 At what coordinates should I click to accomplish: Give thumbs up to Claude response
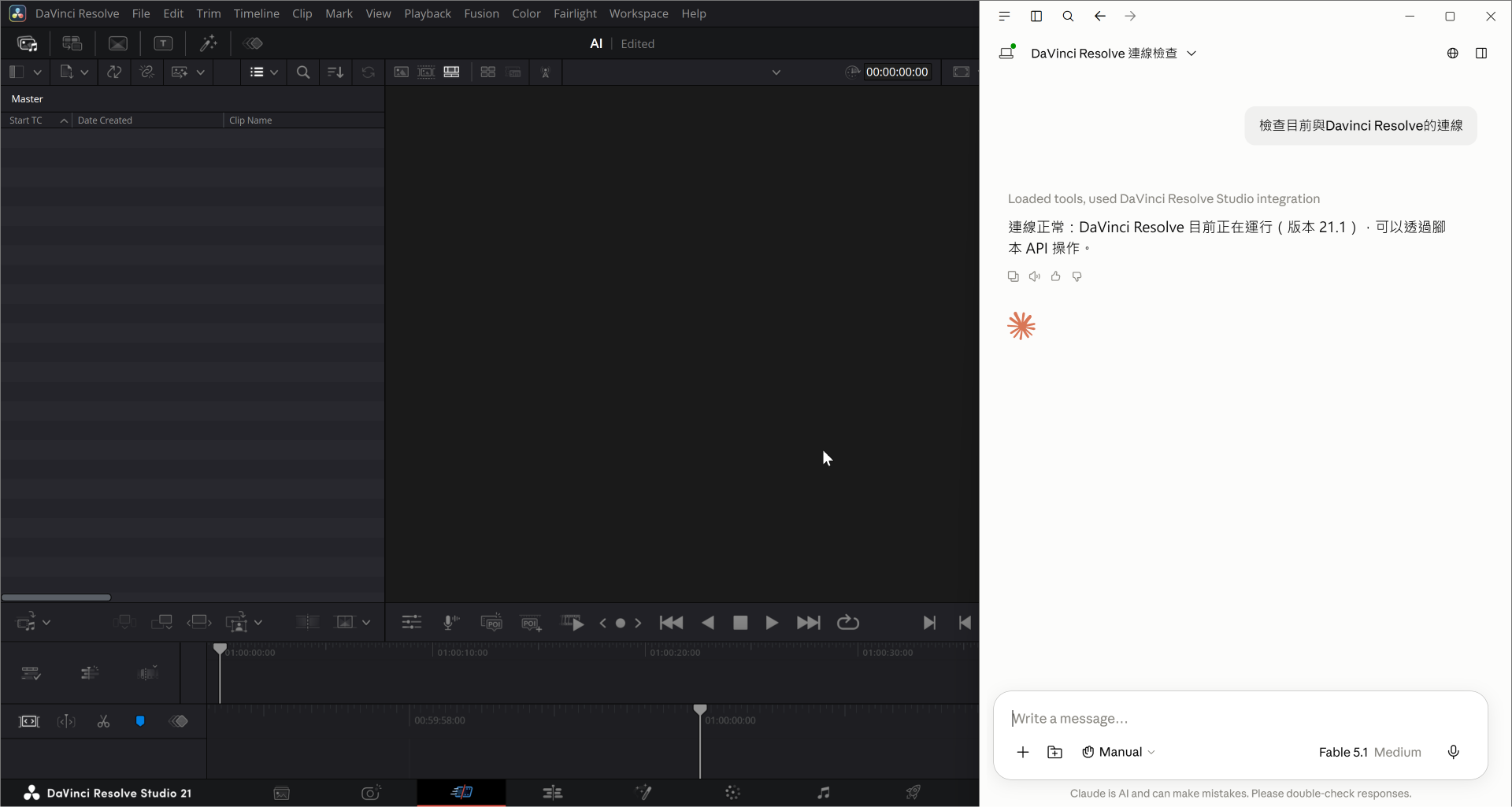1056,276
